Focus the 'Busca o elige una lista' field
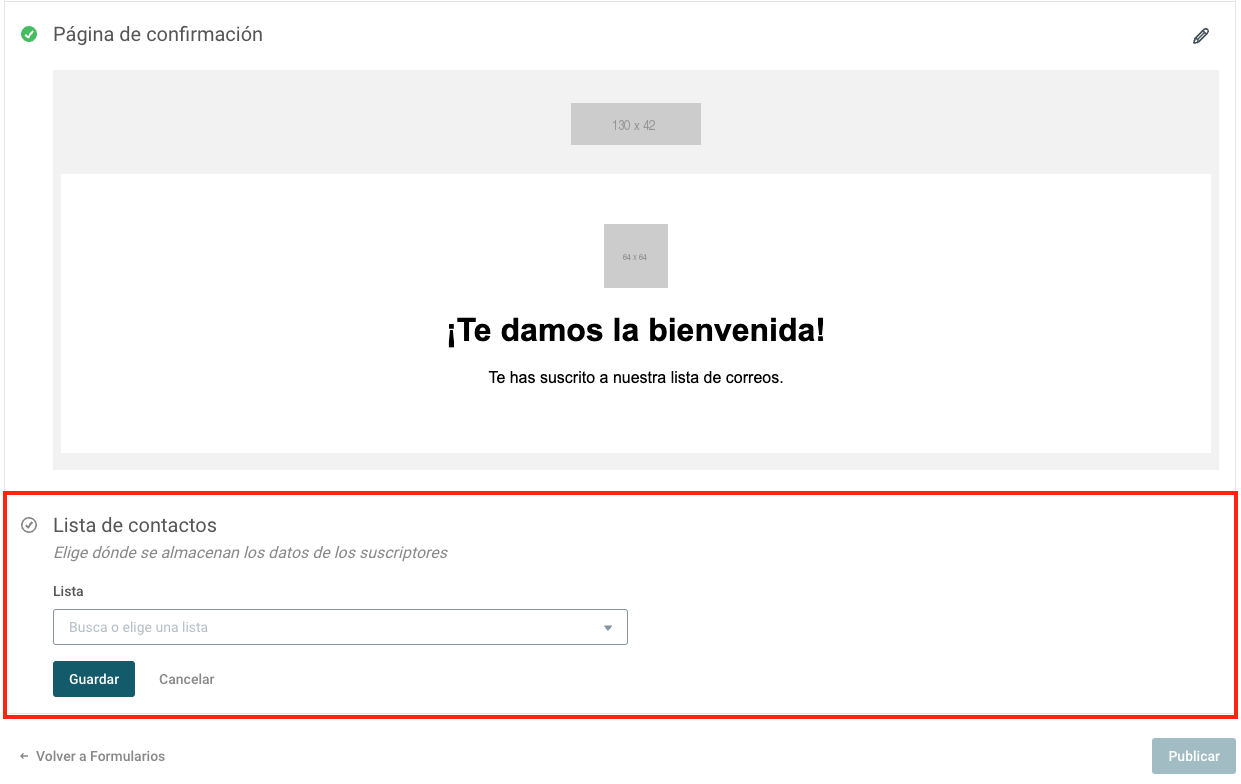The height and width of the screenshot is (784, 1241). tap(340, 627)
